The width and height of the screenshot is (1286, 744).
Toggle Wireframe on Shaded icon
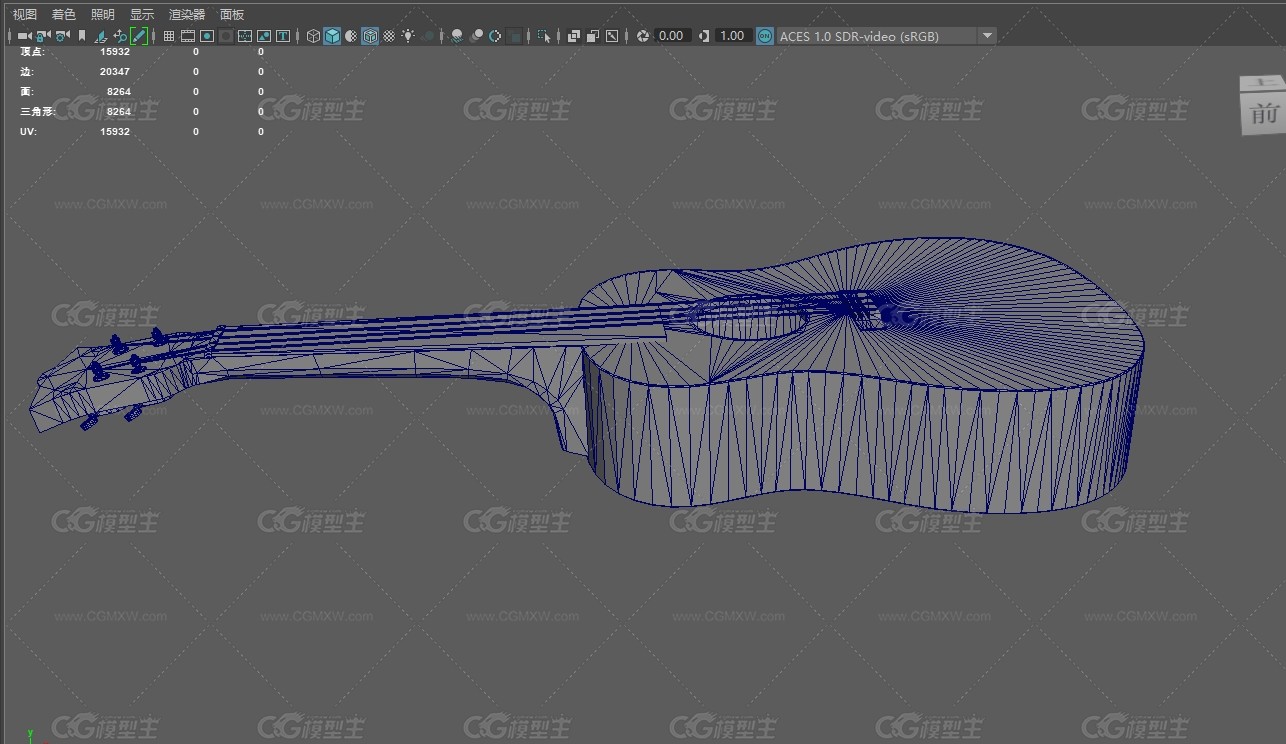(x=369, y=35)
